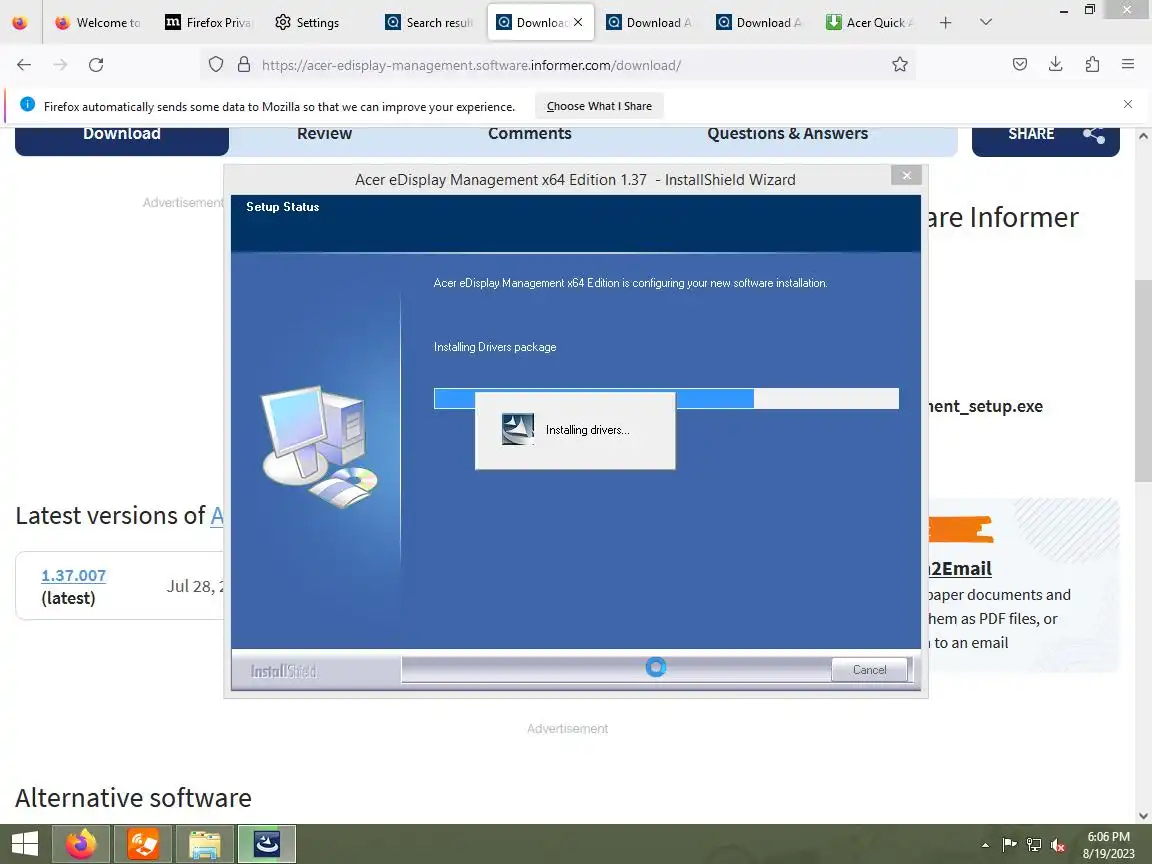
Task: Activate the installer taskbar icon
Action: (267, 843)
